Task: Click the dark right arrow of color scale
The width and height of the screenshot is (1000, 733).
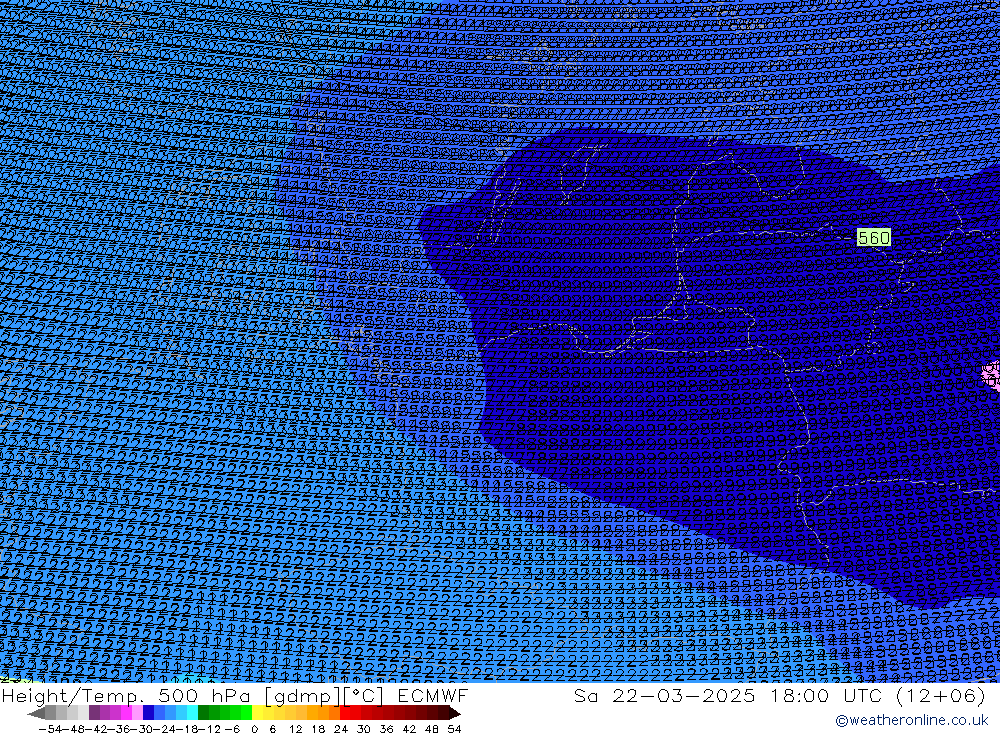Action: 454,713
